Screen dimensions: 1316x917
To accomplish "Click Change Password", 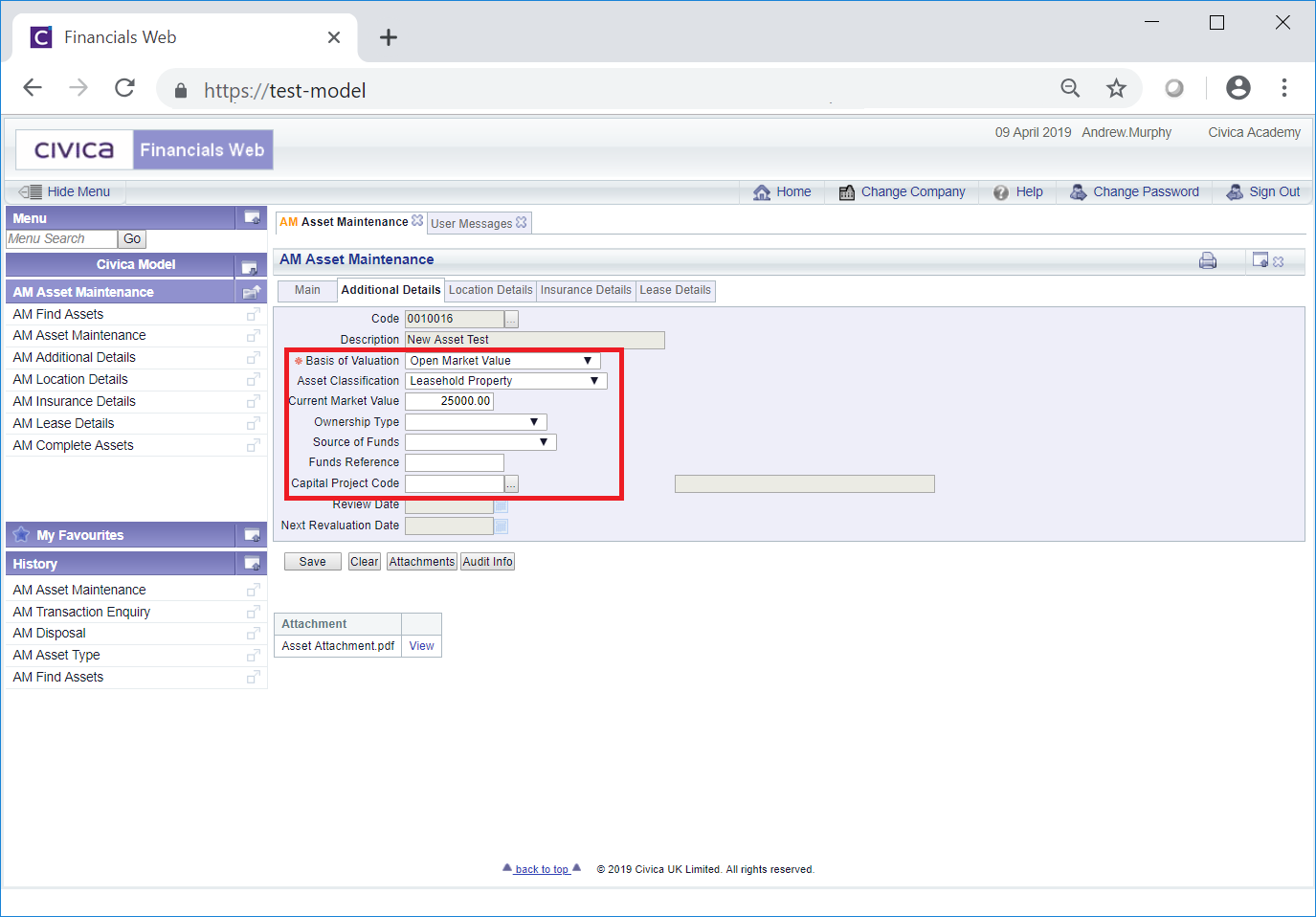I will tap(1134, 192).
